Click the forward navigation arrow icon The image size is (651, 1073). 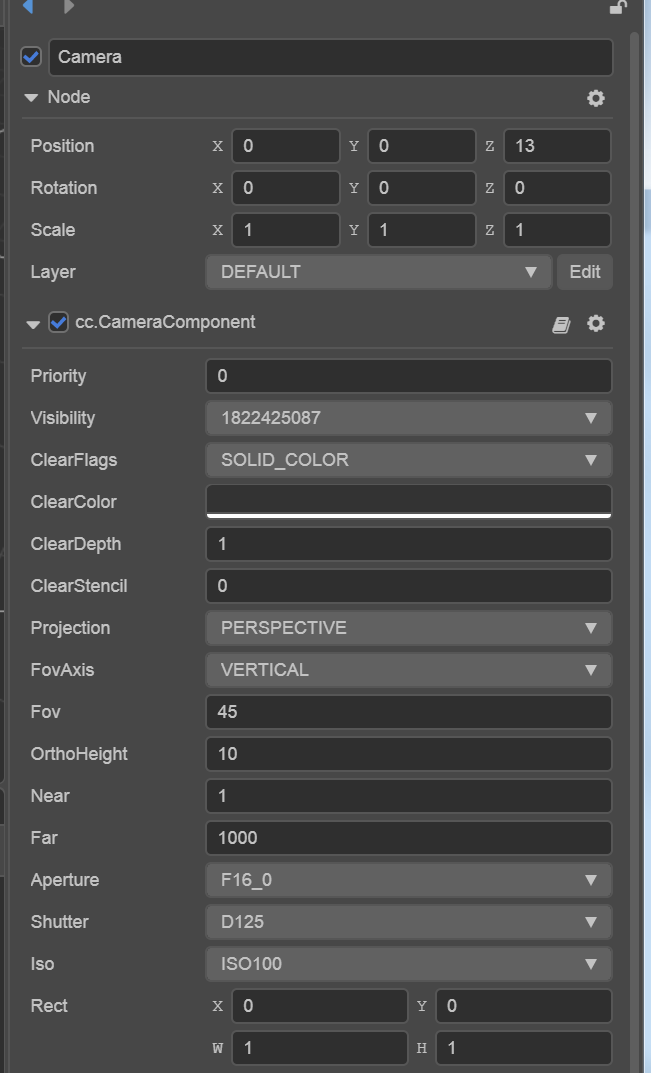coord(69,7)
